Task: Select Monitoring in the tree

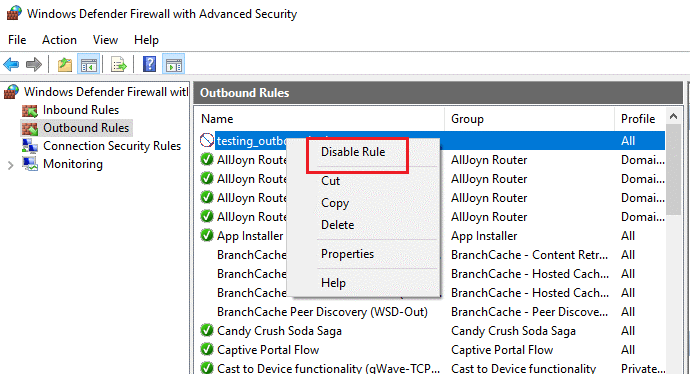Action: pyautogui.click(x=73, y=164)
